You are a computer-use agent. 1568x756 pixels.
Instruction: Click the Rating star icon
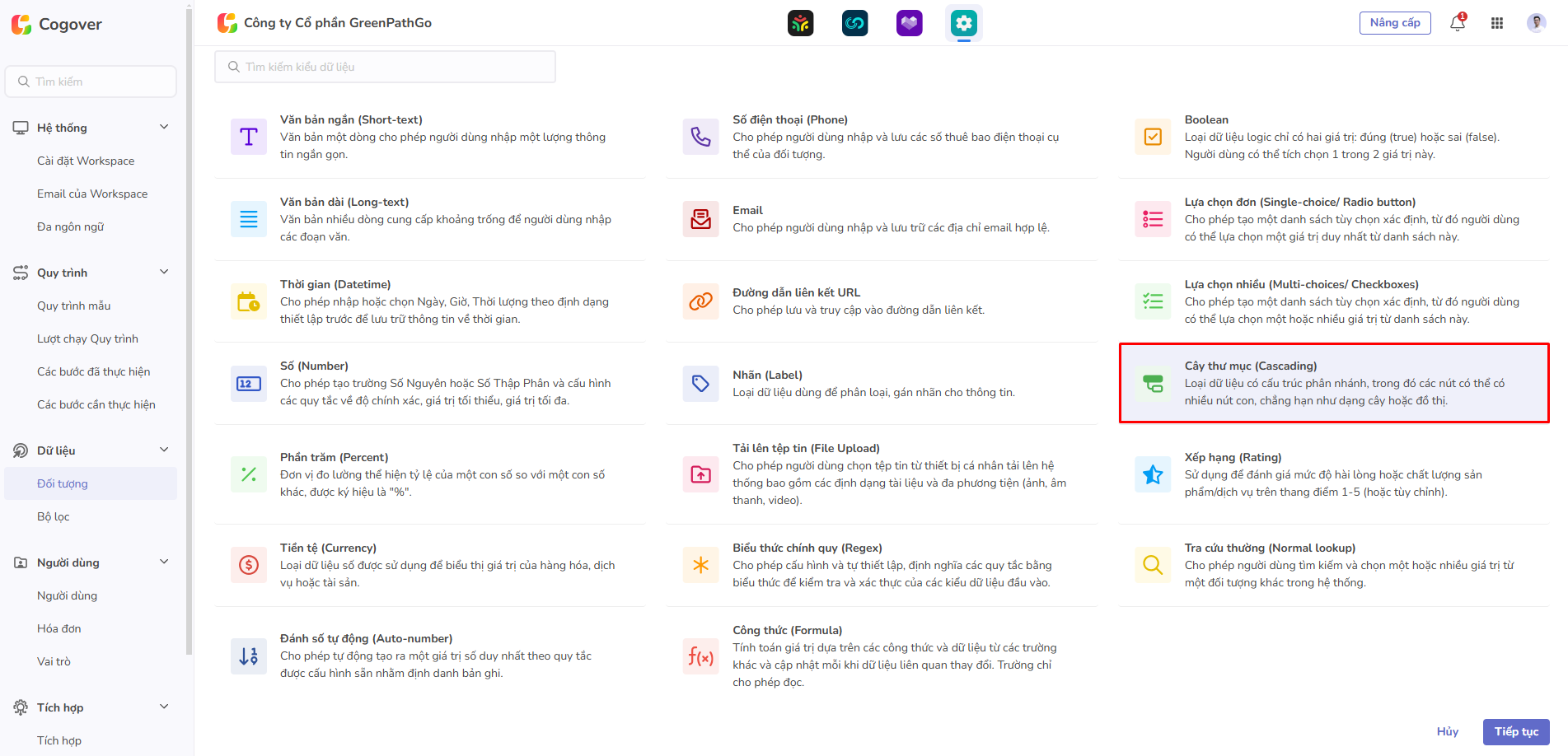pos(1153,474)
